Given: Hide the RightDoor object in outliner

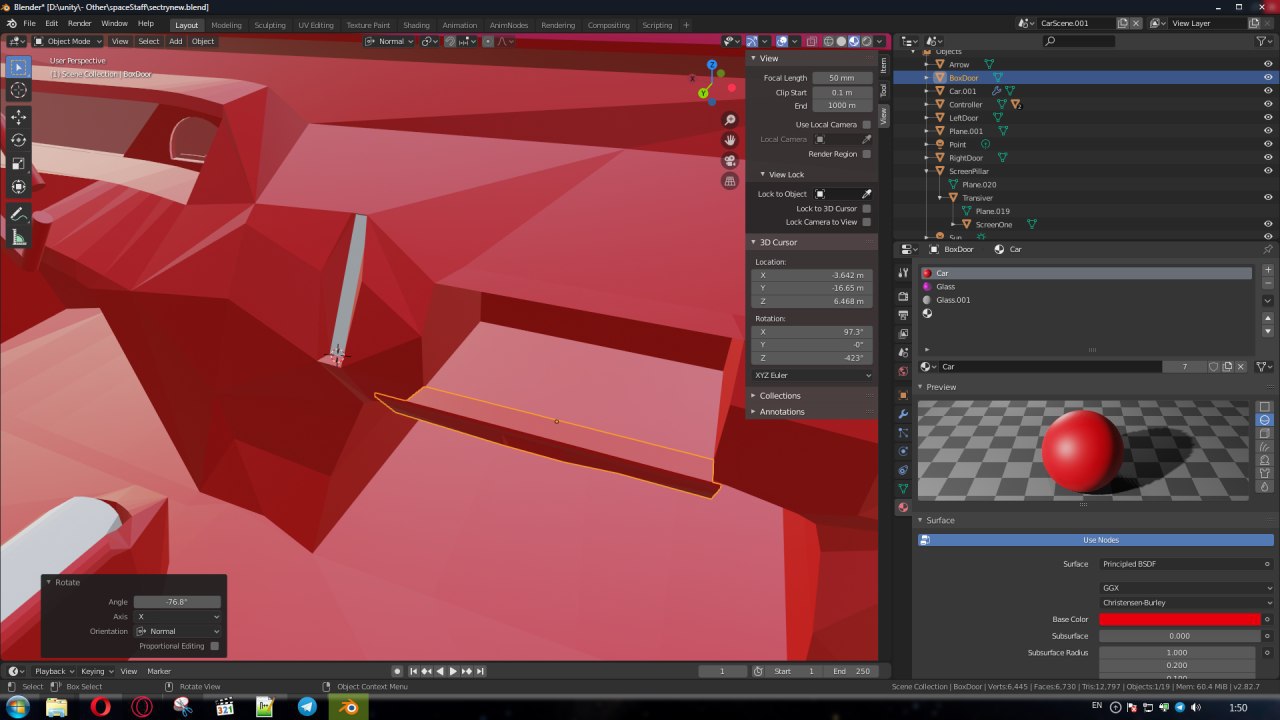Looking at the screenshot, I should pyautogui.click(x=1268, y=158).
